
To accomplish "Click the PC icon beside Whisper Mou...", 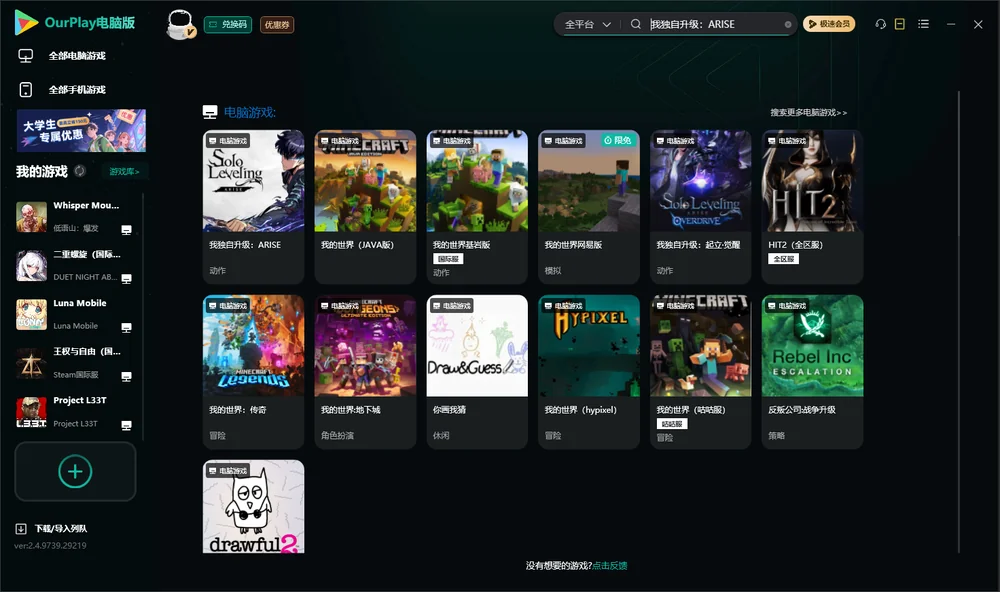I will pos(126,230).
